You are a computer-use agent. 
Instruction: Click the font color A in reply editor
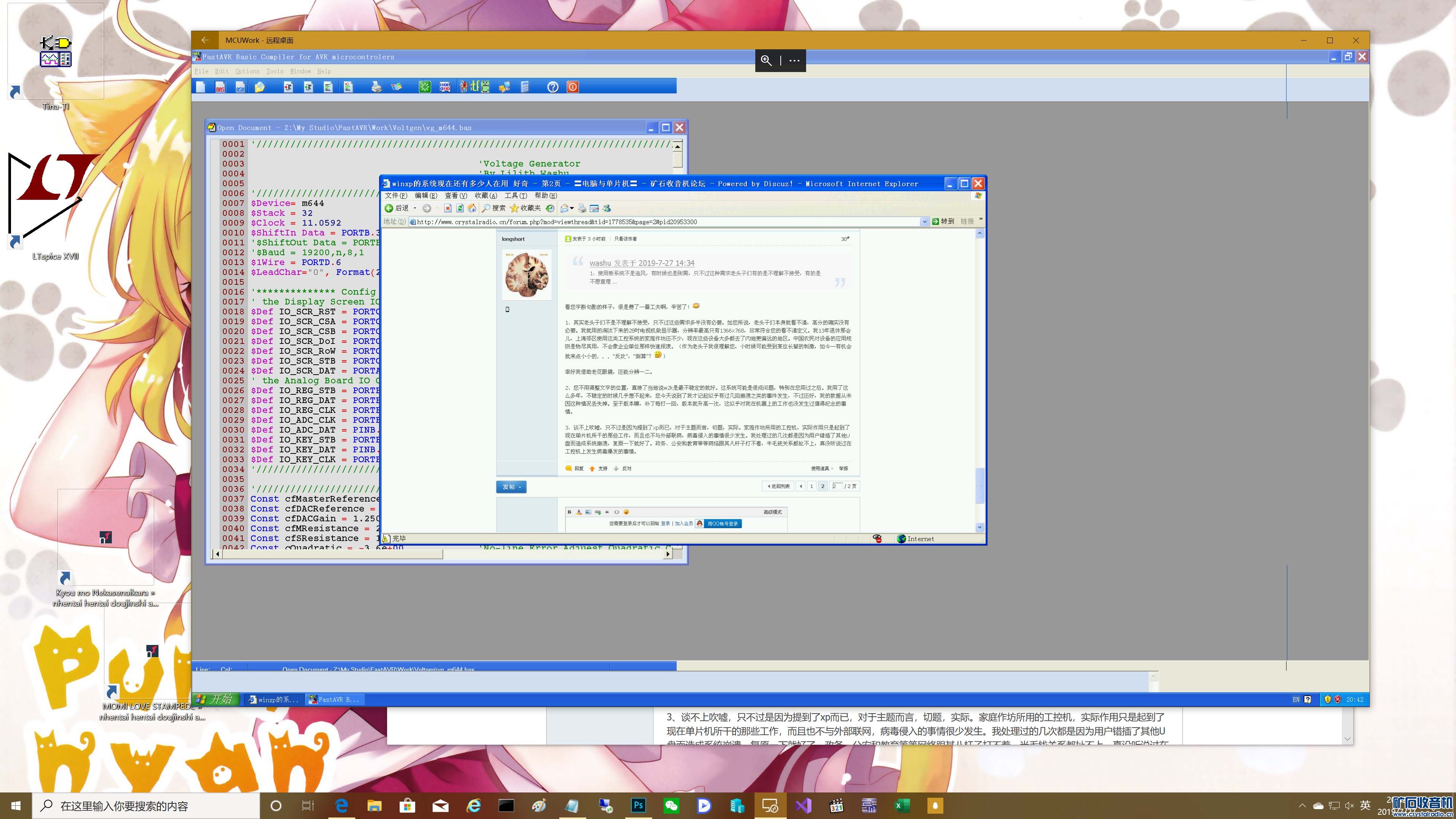click(579, 512)
